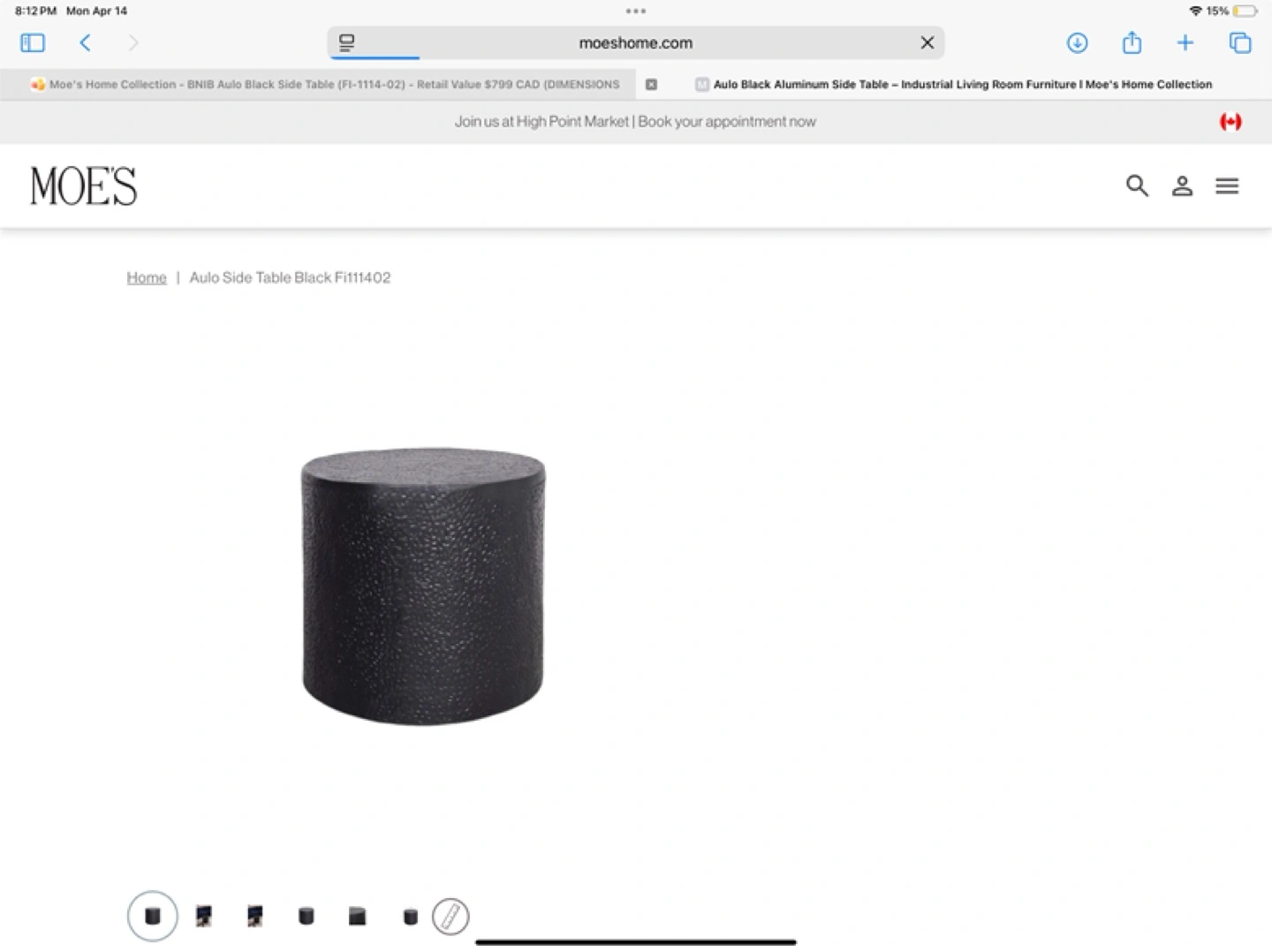Image resolution: width=1272 pixels, height=952 pixels.
Task: Open the High Point Market appointment banner
Action: (635, 122)
